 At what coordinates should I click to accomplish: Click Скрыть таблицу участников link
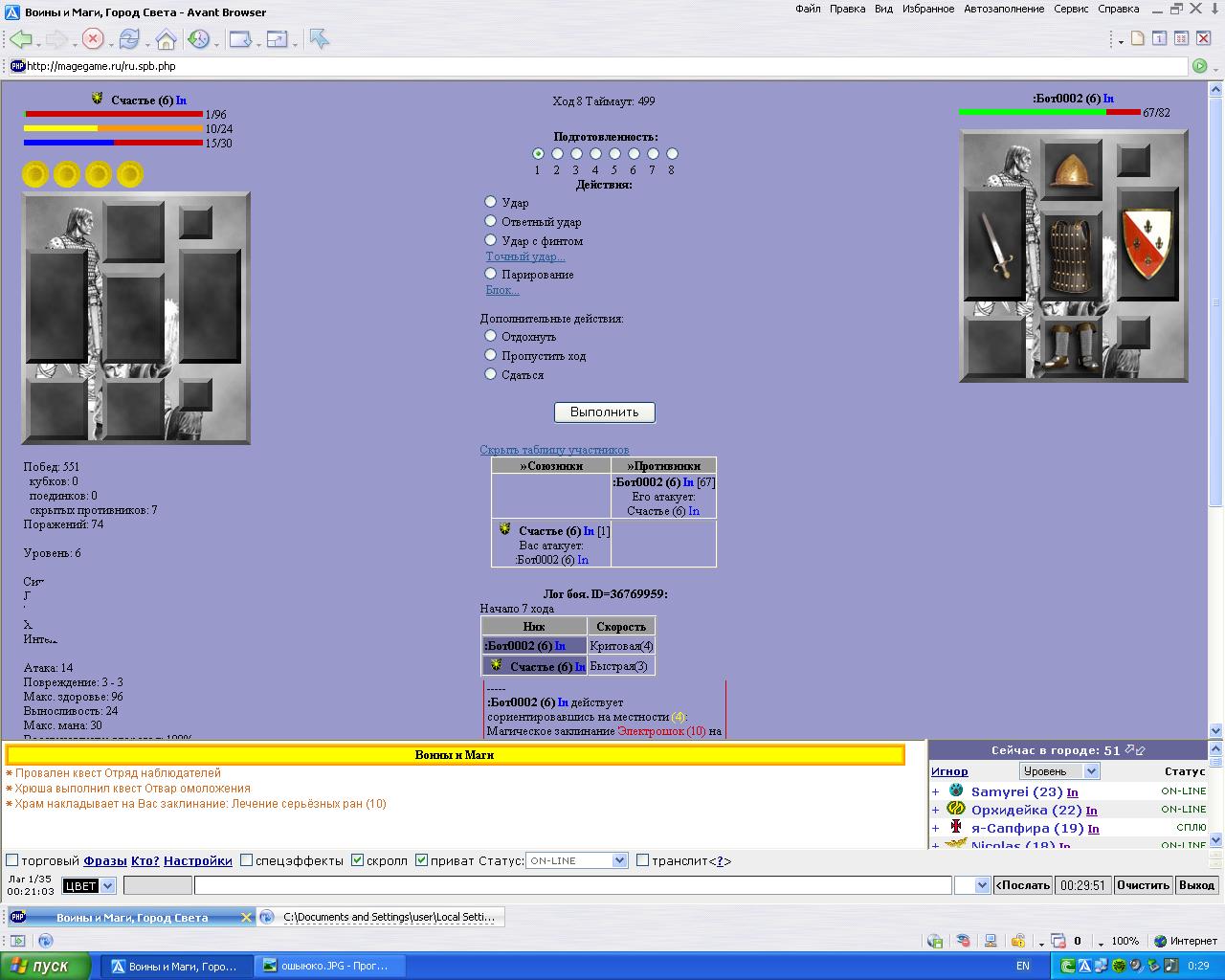pyautogui.click(x=554, y=450)
